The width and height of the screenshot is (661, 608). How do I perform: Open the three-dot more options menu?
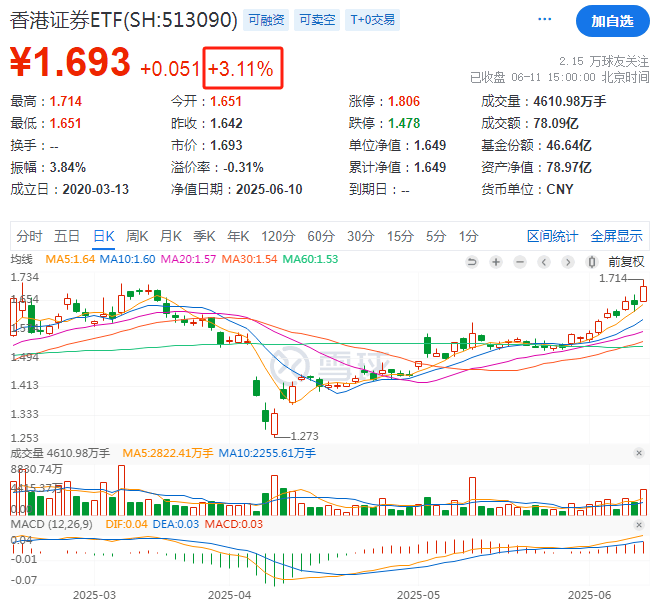[x=545, y=19]
